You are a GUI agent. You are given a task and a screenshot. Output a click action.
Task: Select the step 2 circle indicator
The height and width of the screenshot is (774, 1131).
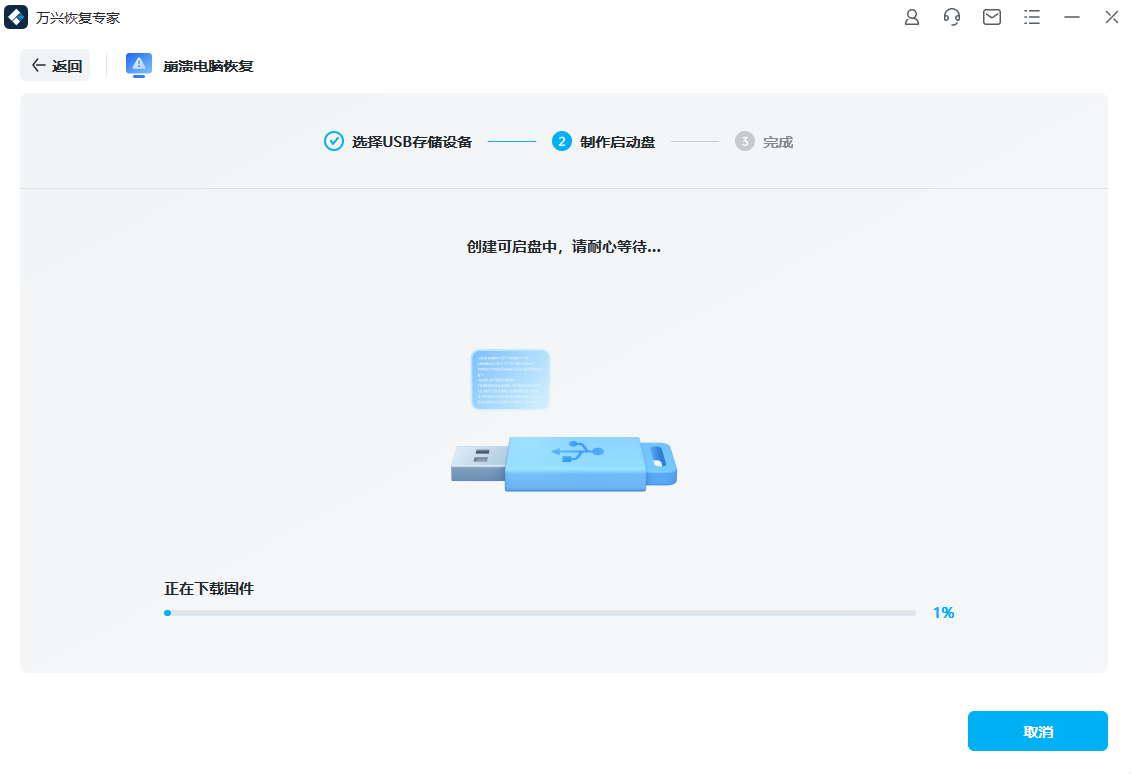(x=561, y=141)
